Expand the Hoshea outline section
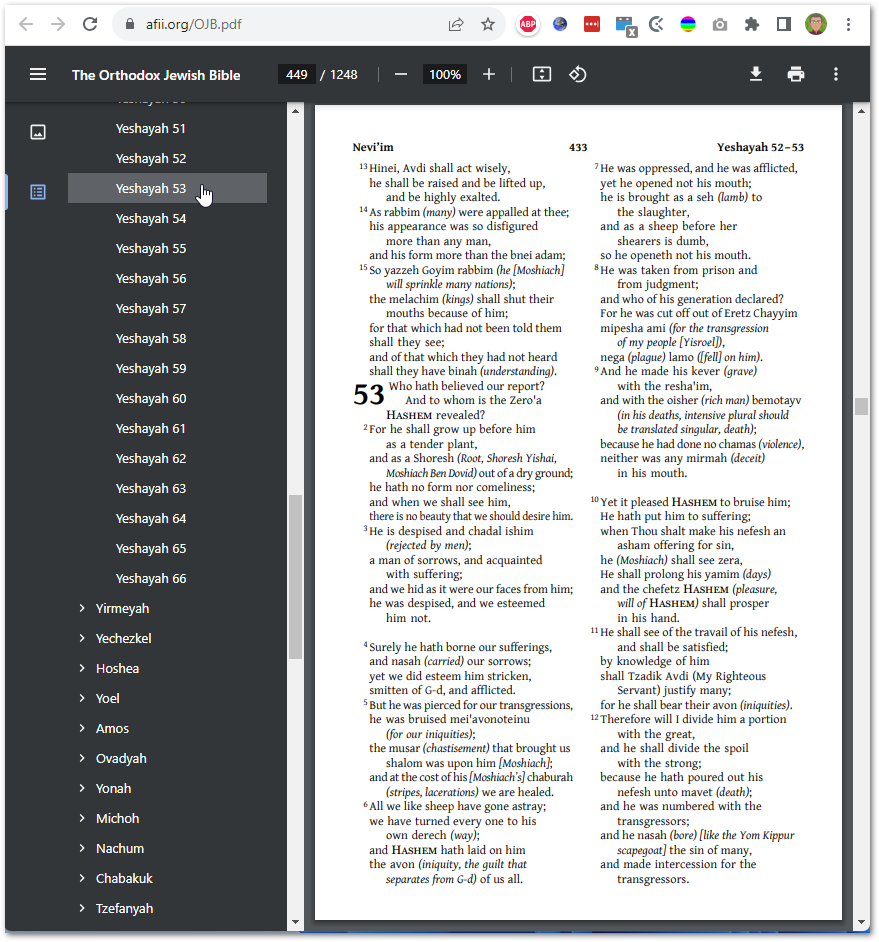Viewport: 879px width, 942px height. (82, 668)
